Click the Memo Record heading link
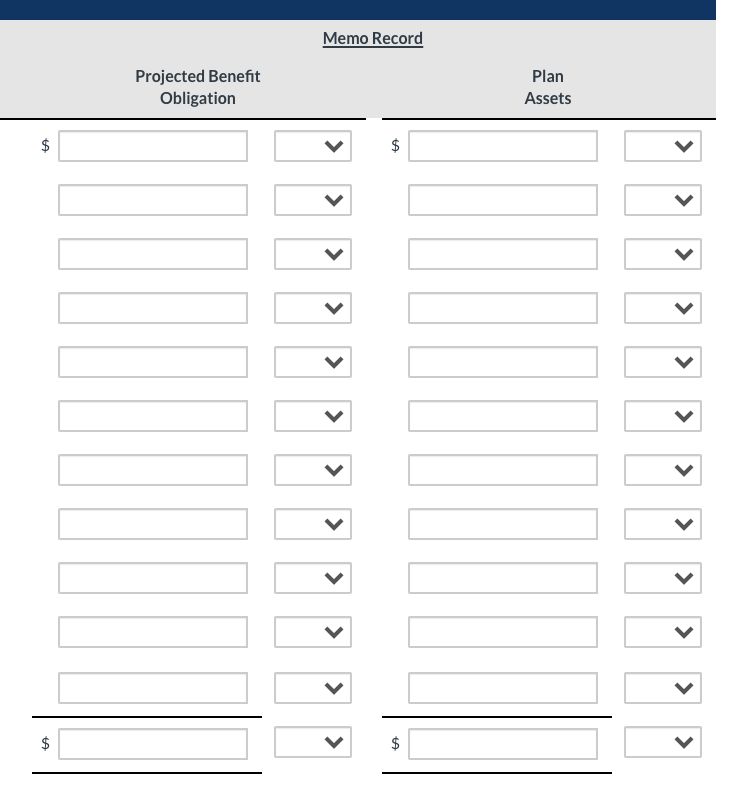Image resolution: width=736 pixels, height=794 pixels. point(372,38)
